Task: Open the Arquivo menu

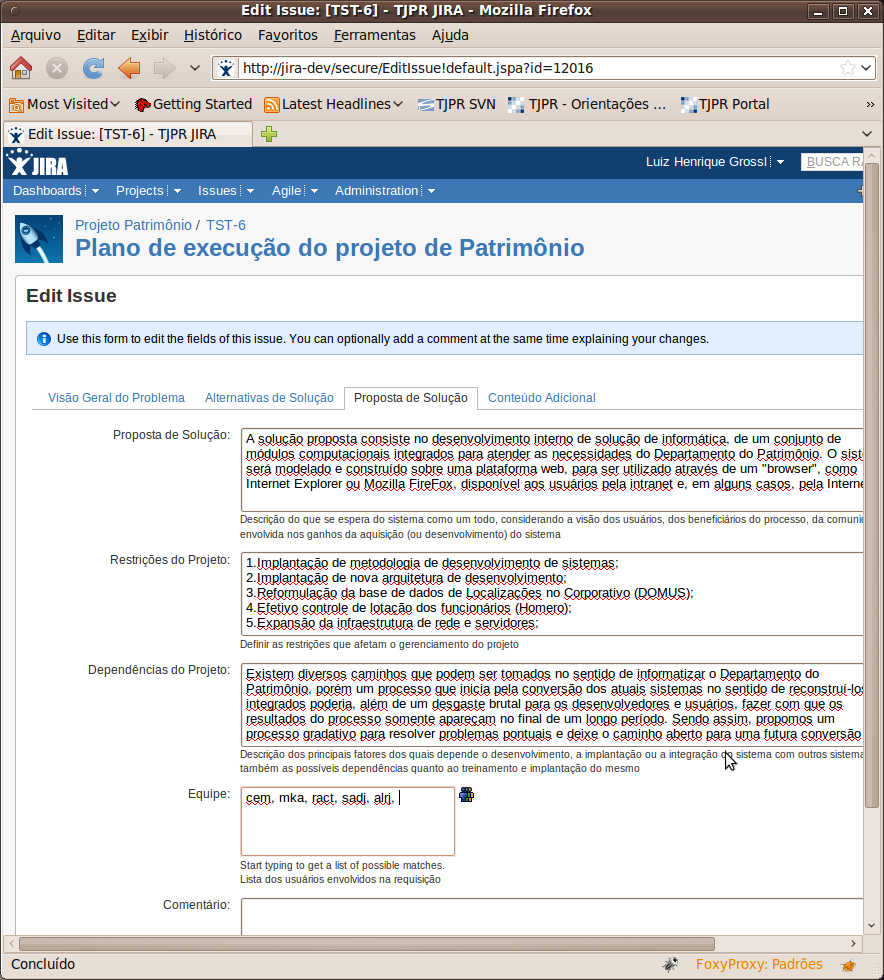Action: 36,35
